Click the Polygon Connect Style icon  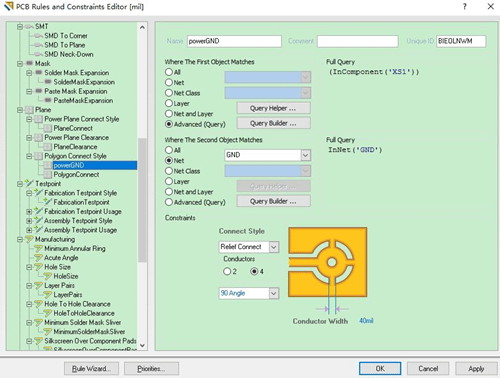click(x=39, y=156)
